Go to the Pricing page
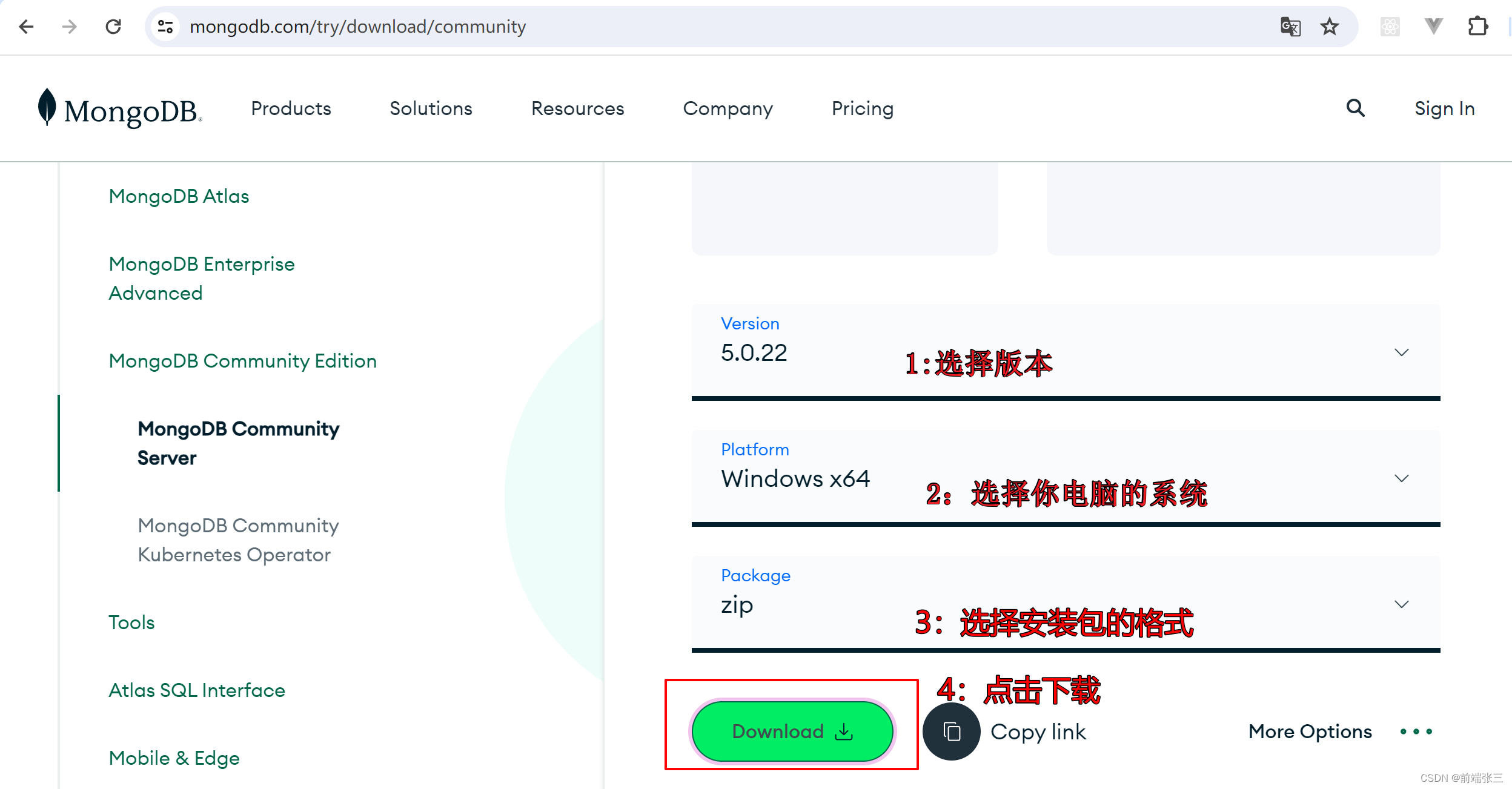The image size is (1512, 789). [863, 108]
